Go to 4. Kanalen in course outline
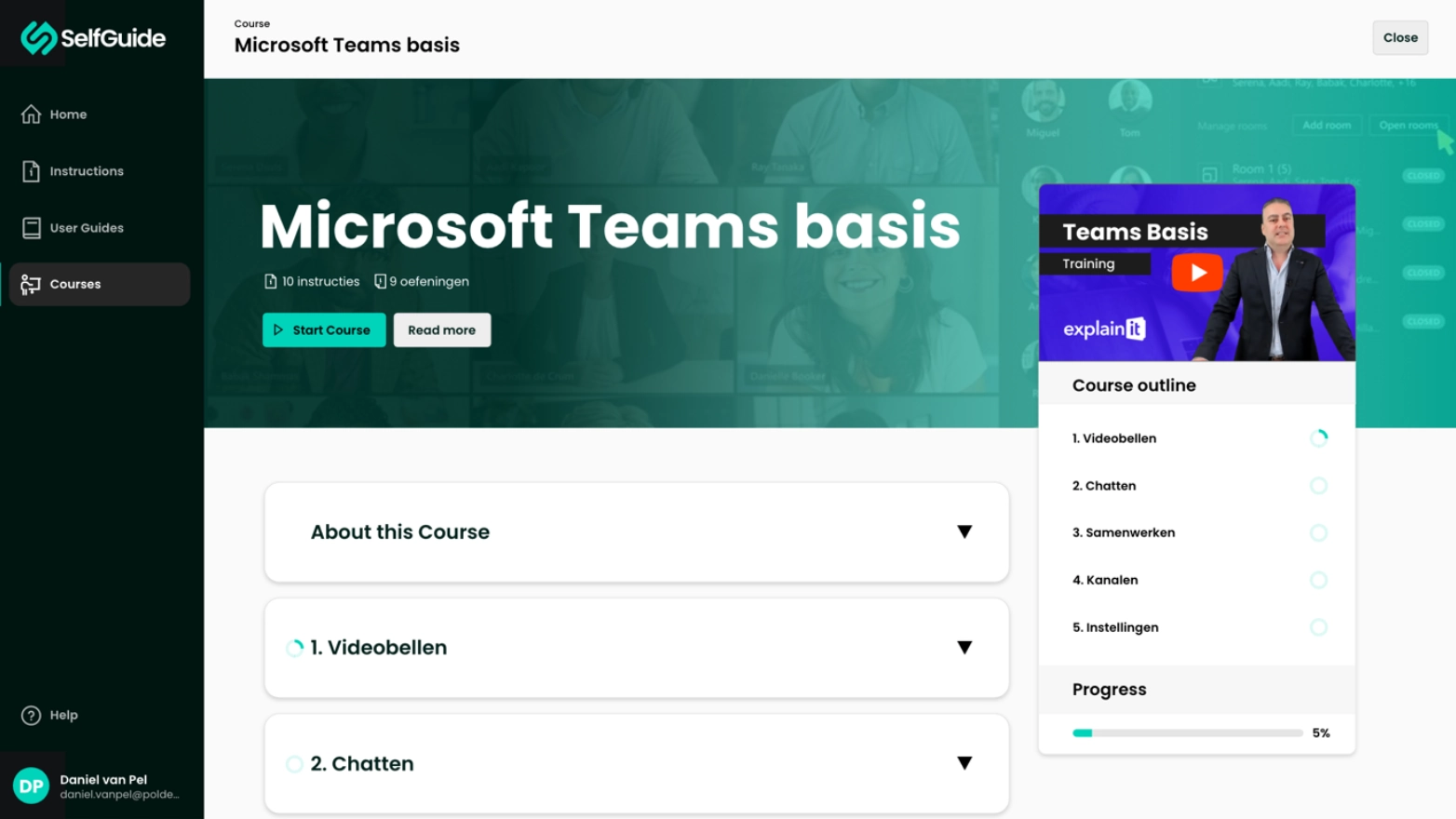 click(1105, 580)
